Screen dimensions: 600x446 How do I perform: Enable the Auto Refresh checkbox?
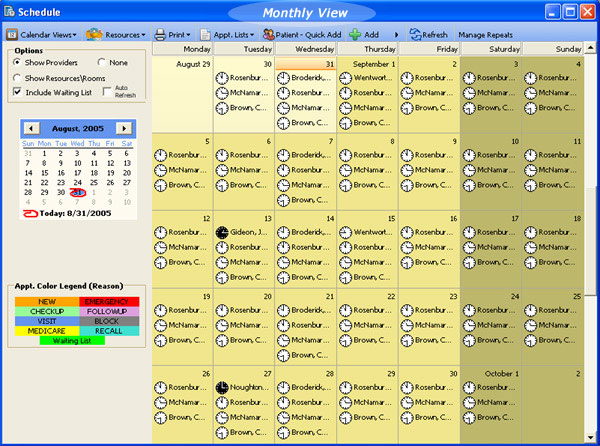107,92
